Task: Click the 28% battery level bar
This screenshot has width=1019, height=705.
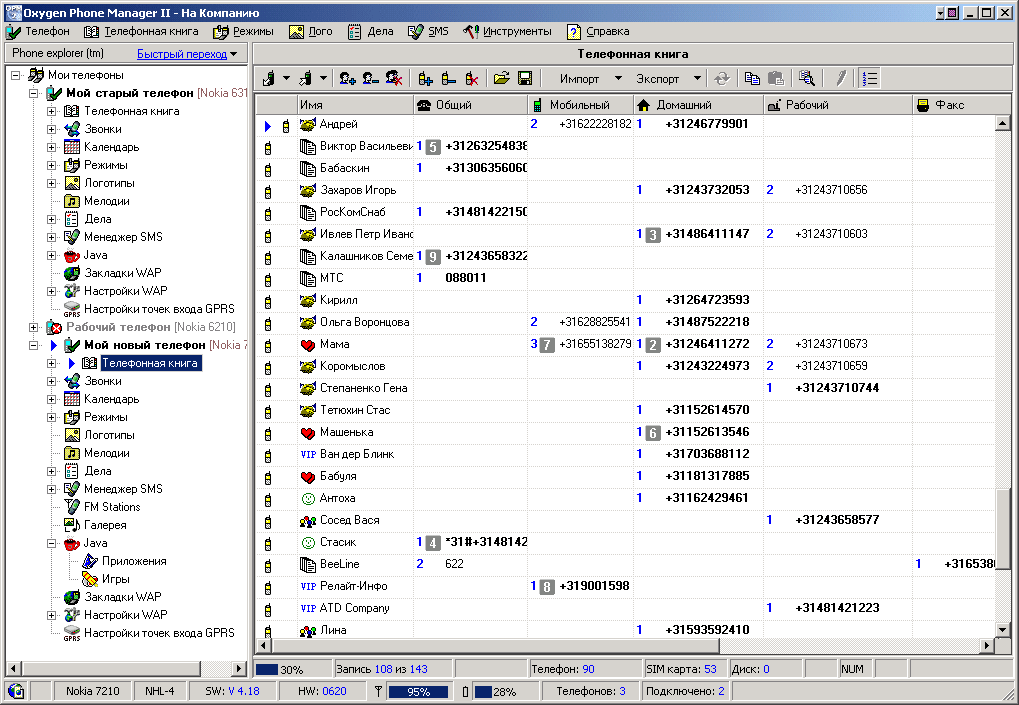Action: click(x=504, y=691)
